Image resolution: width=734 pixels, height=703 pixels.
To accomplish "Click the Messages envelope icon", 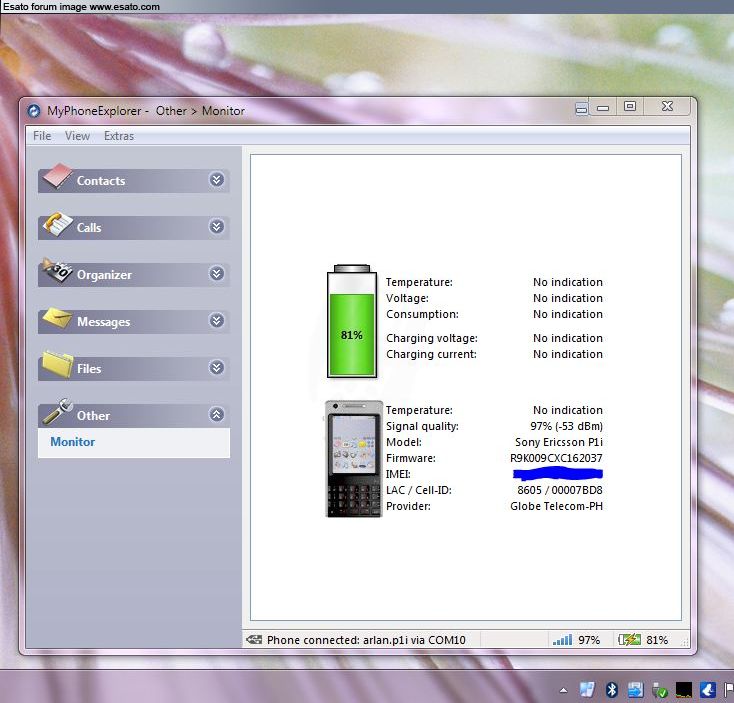I will [58, 319].
